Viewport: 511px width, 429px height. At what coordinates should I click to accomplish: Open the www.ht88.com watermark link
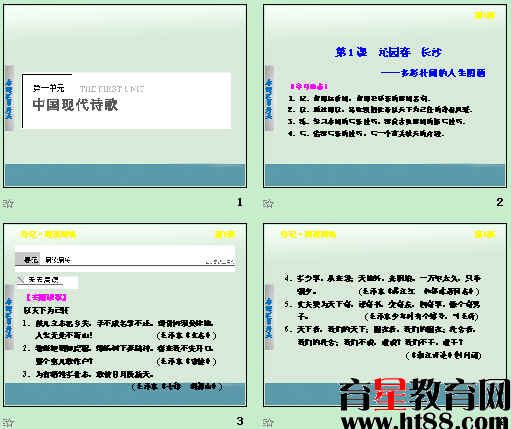click(424, 422)
